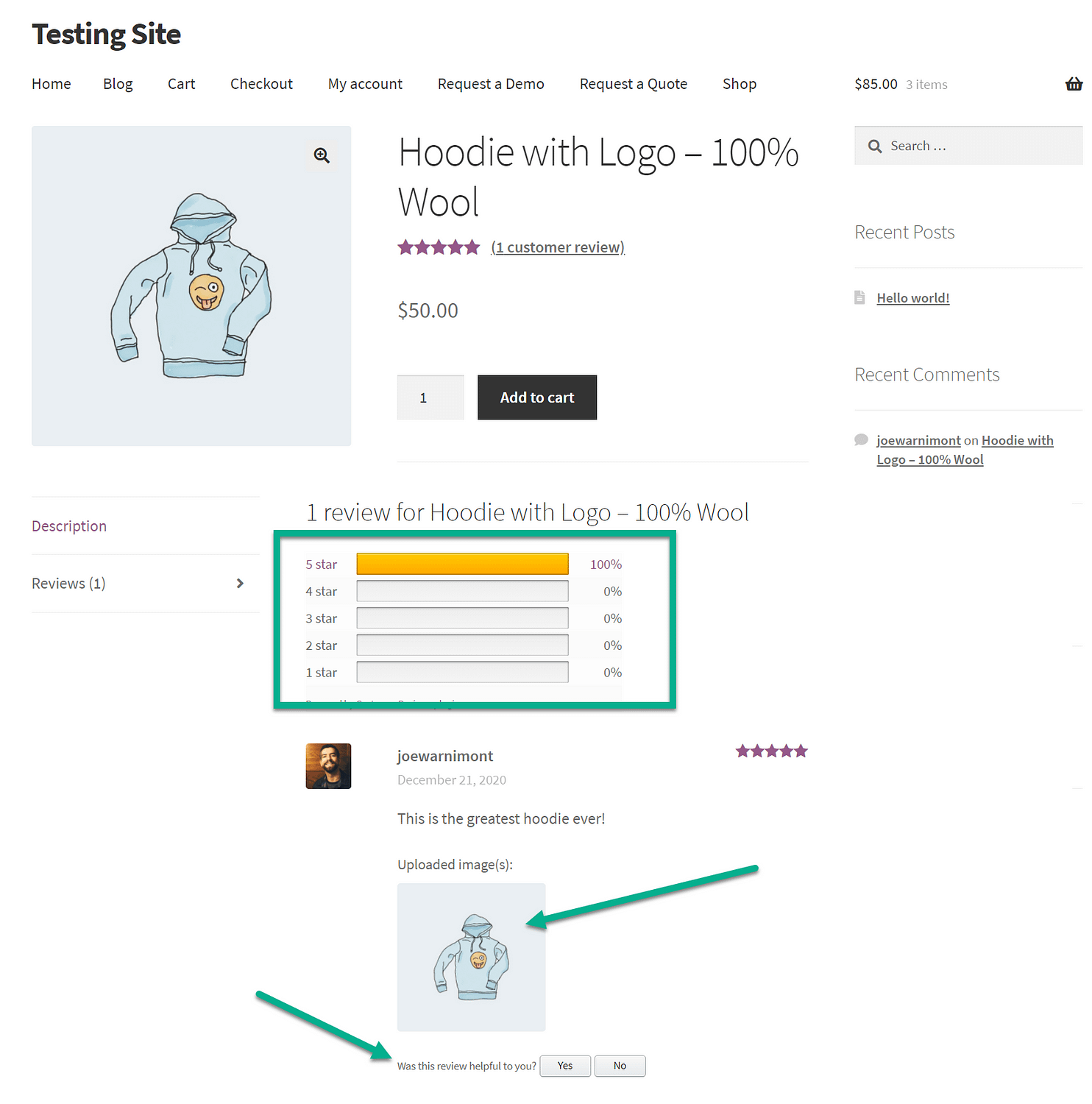Click the five-star rating under product title

(439, 247)
